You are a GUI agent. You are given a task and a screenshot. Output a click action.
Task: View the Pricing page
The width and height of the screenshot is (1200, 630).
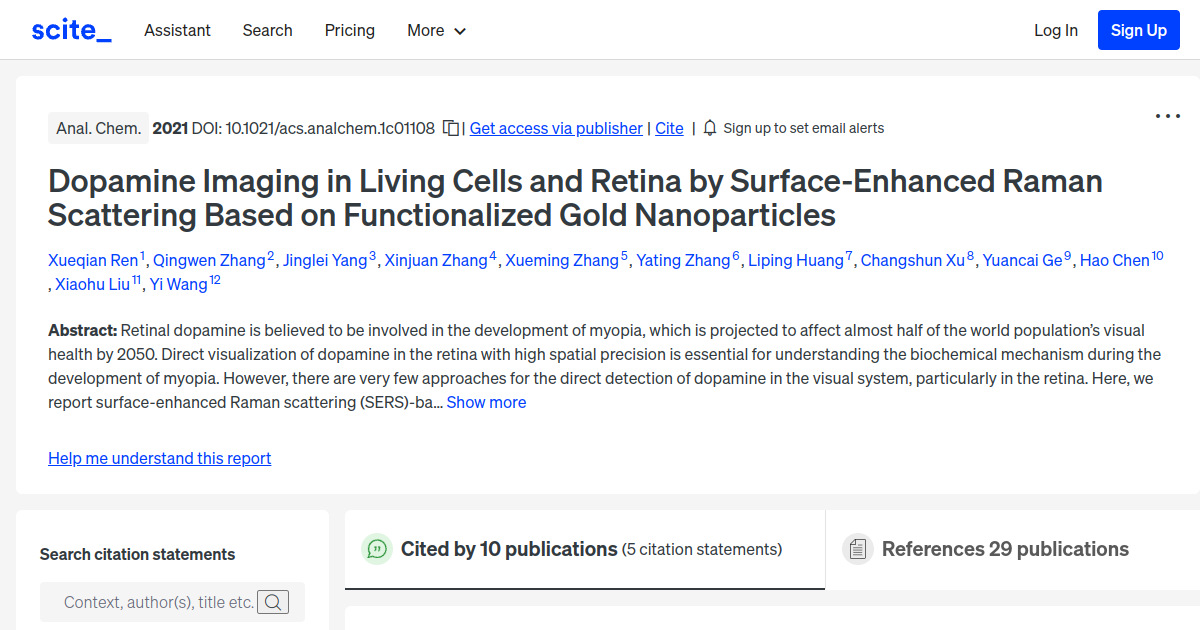[x=349, y=31]
